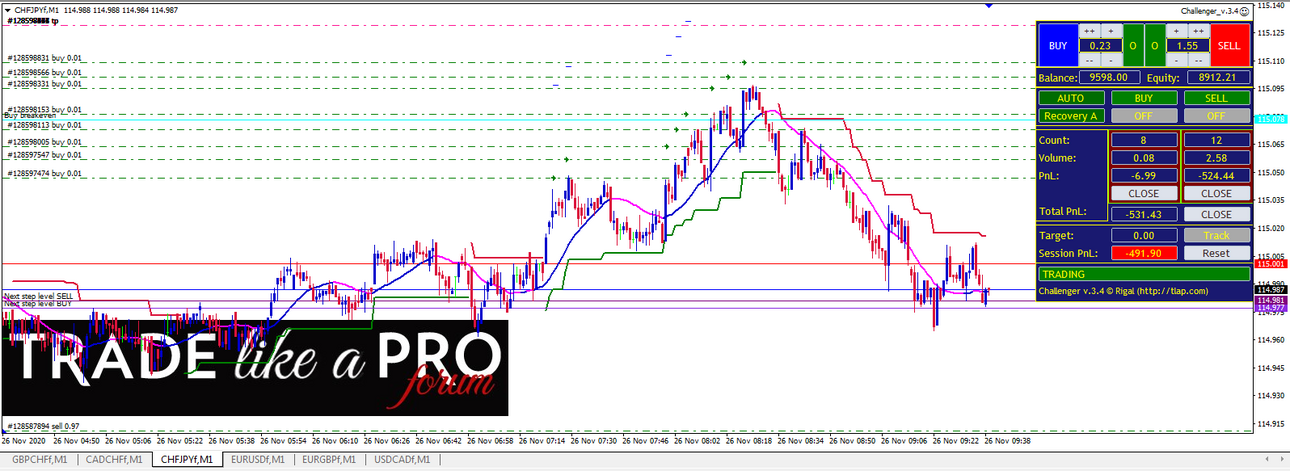The image size is (1290, 471).
Task: Decrease sell lot with the -- button beside SELL
Action: point(1198,60)
